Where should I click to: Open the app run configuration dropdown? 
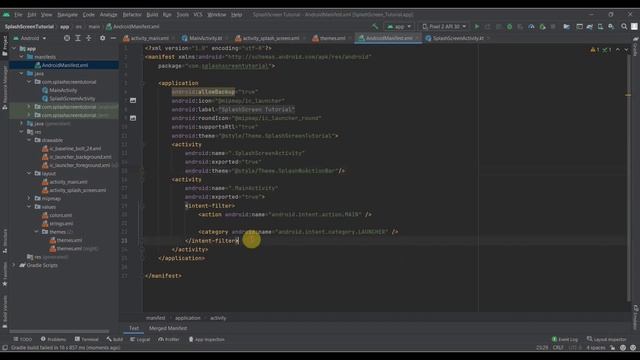click(x=399, y=27)
